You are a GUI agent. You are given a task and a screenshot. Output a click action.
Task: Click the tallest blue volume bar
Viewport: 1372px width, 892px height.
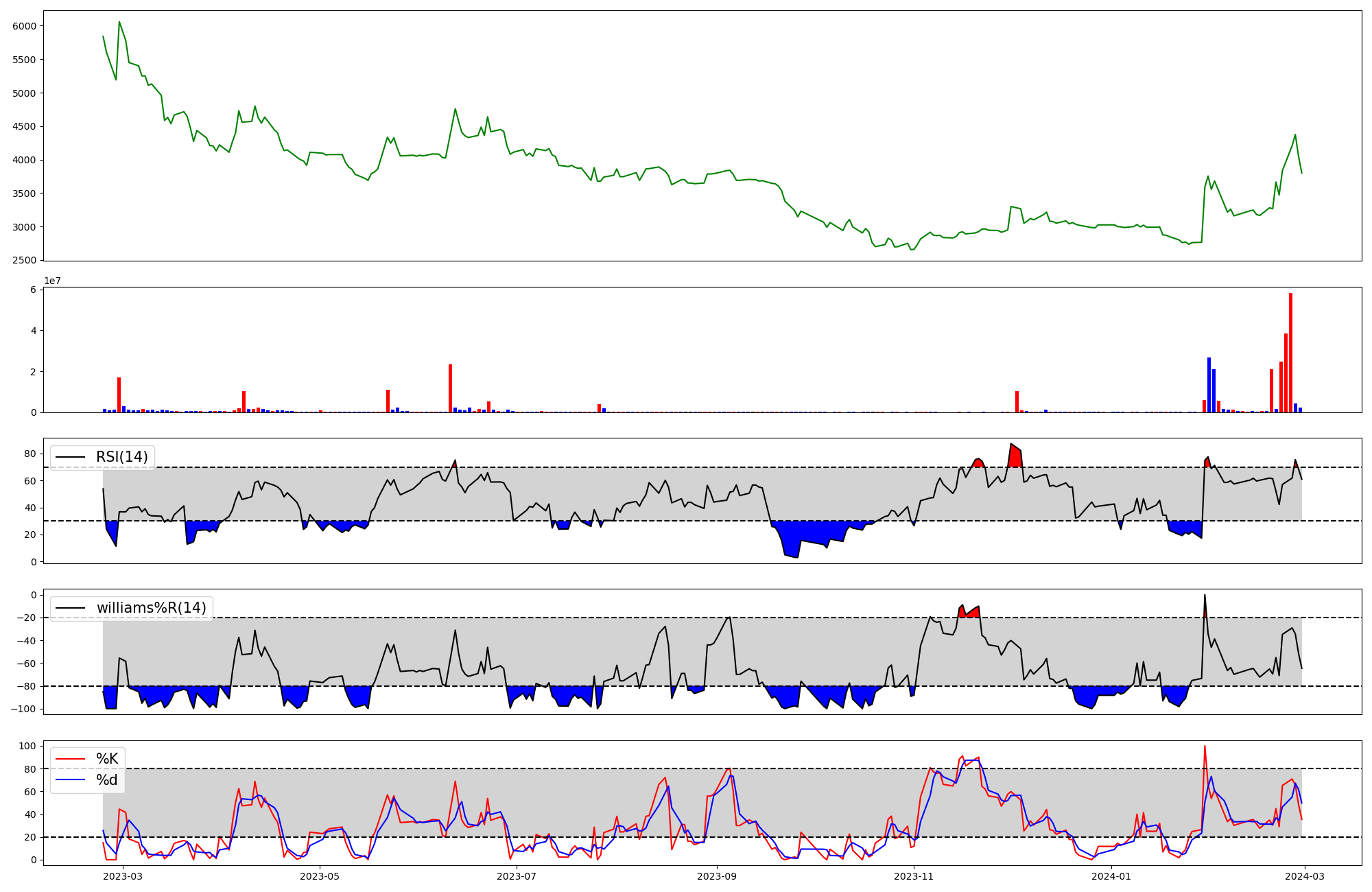coord(1209,384)
